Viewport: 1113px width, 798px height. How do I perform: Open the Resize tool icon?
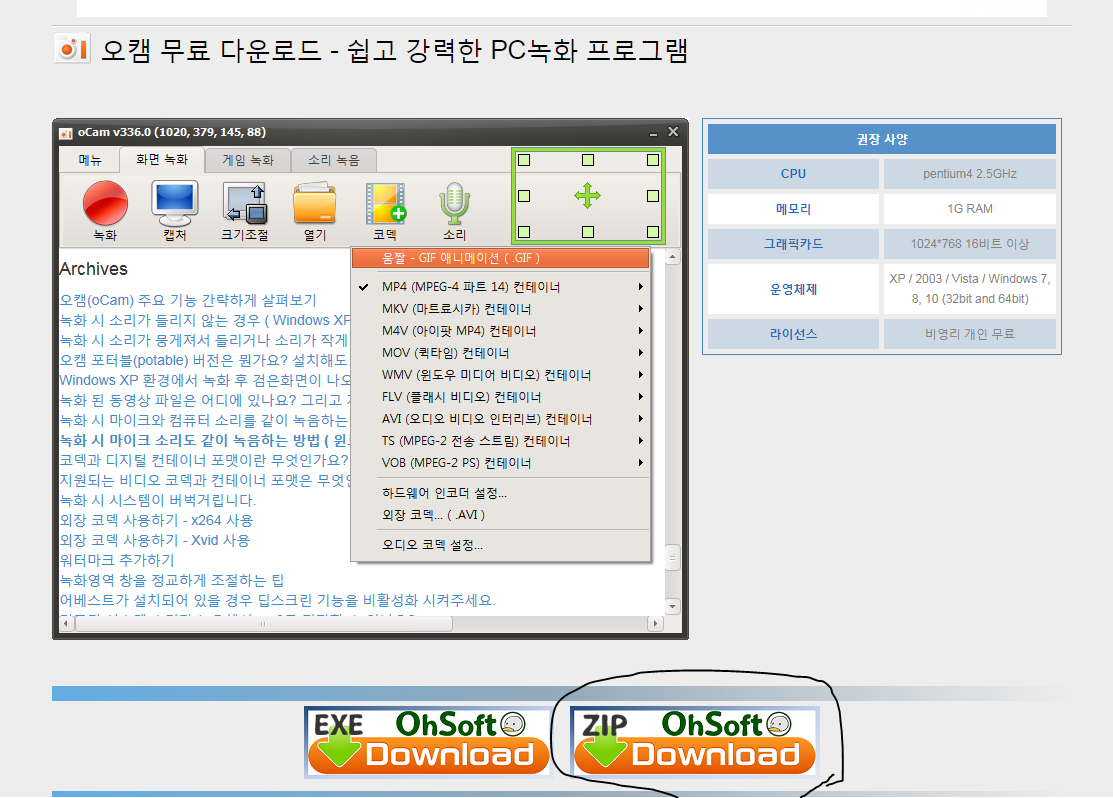[245, 203]
